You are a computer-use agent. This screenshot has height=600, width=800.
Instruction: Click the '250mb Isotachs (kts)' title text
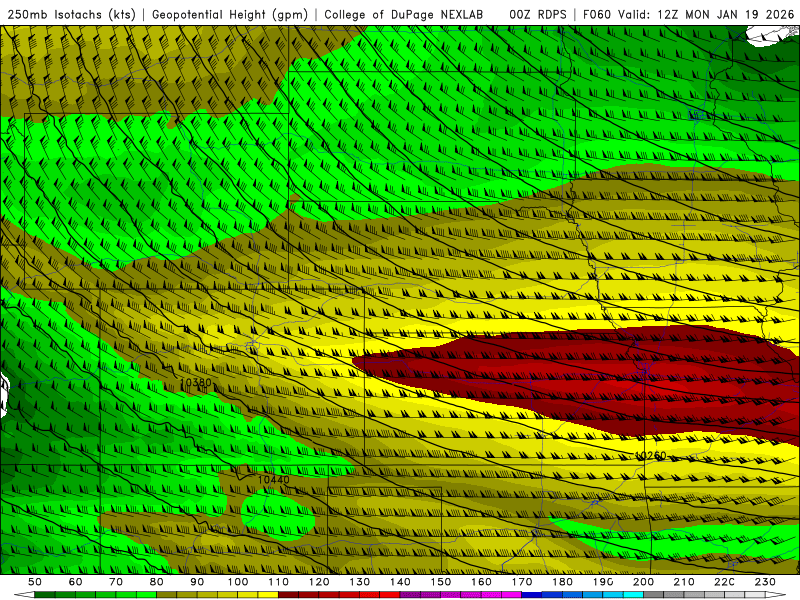(x=72, y=14)
